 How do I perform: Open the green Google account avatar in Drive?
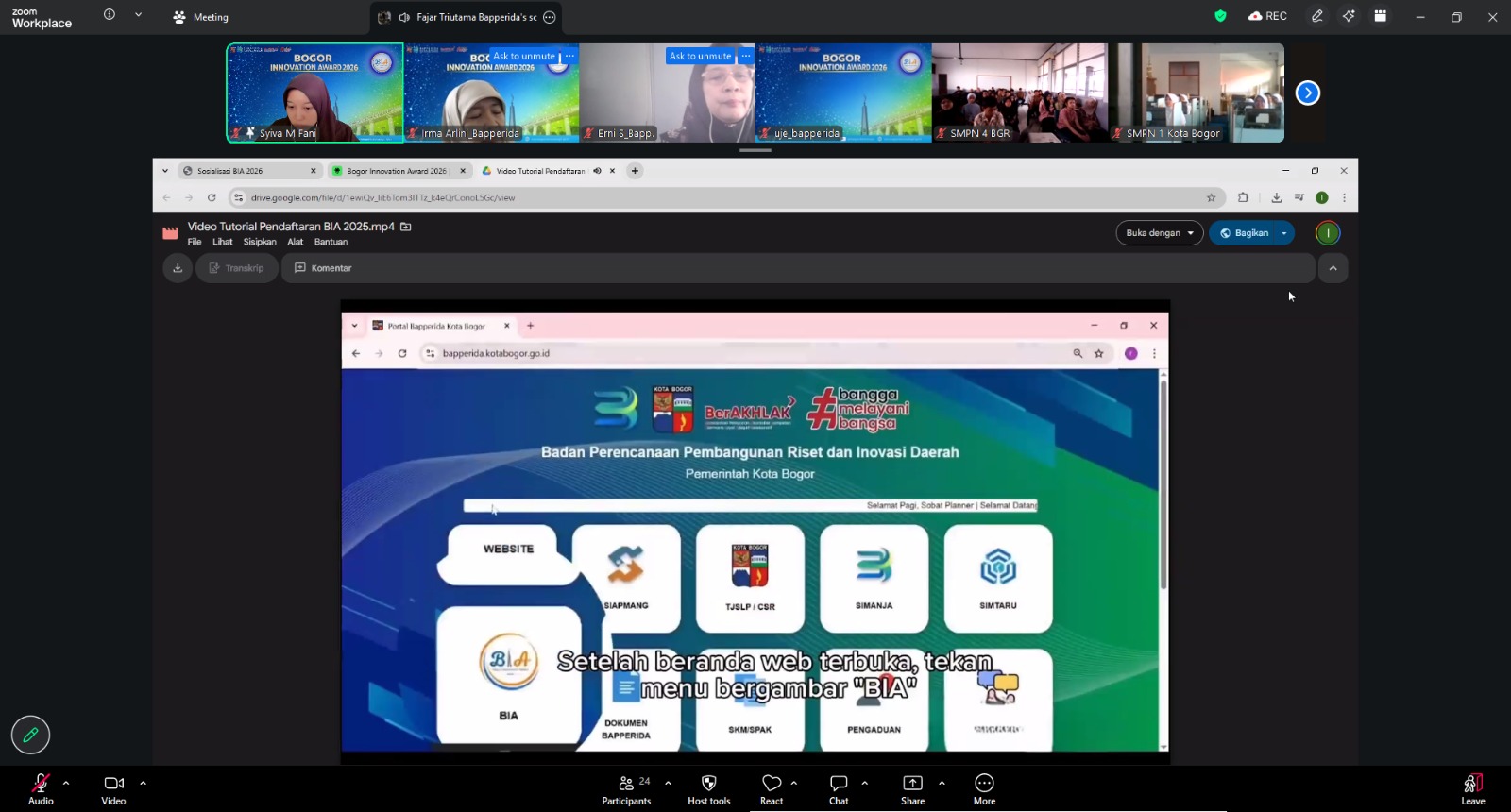pos(1328,233)
